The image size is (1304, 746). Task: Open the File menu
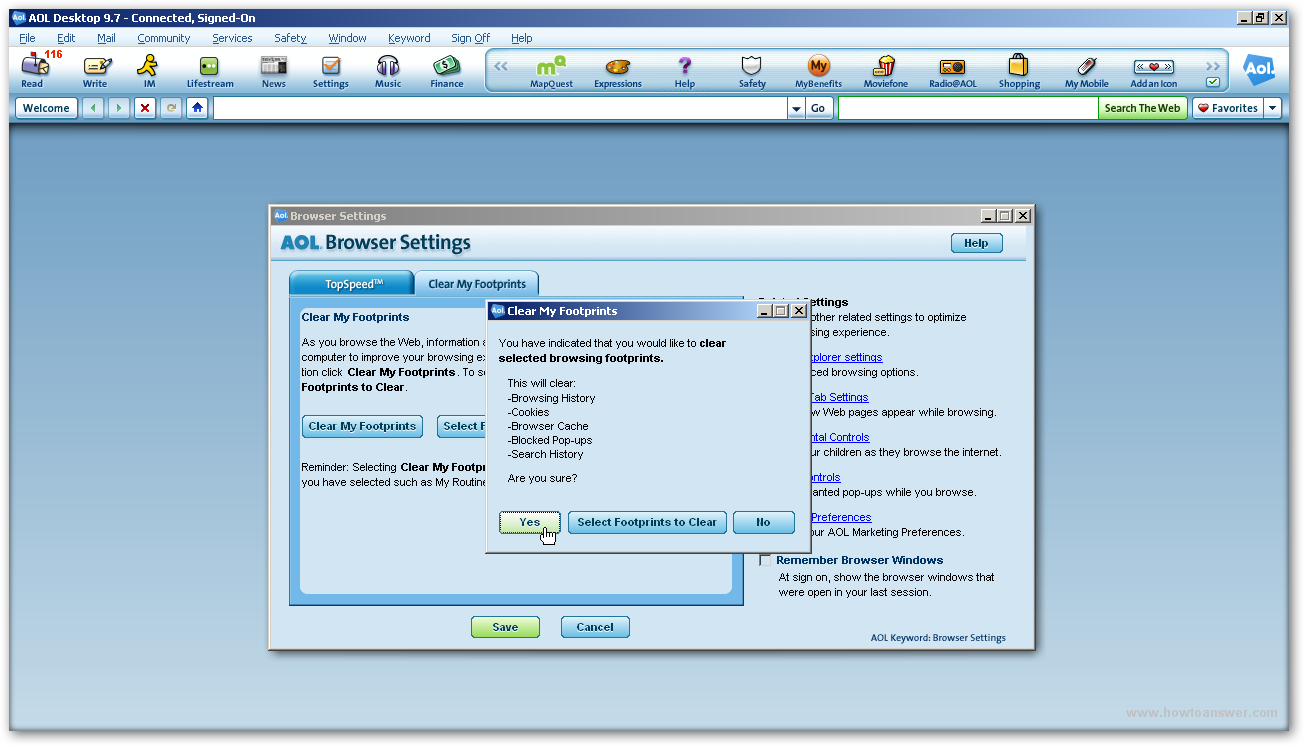click(x=27, y=38)
